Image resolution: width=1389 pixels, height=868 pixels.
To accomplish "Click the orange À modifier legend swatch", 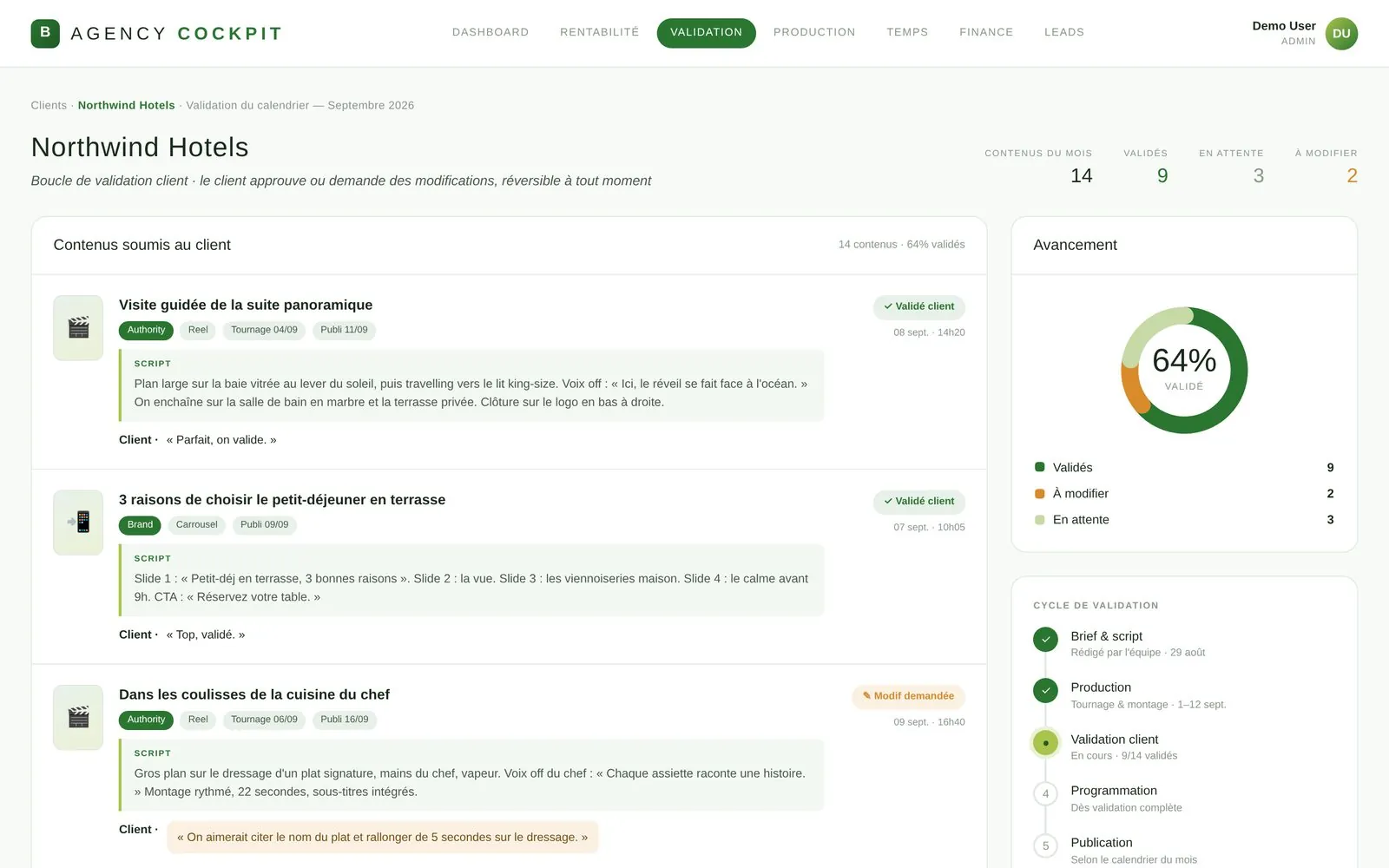I will pos(1040,494).
